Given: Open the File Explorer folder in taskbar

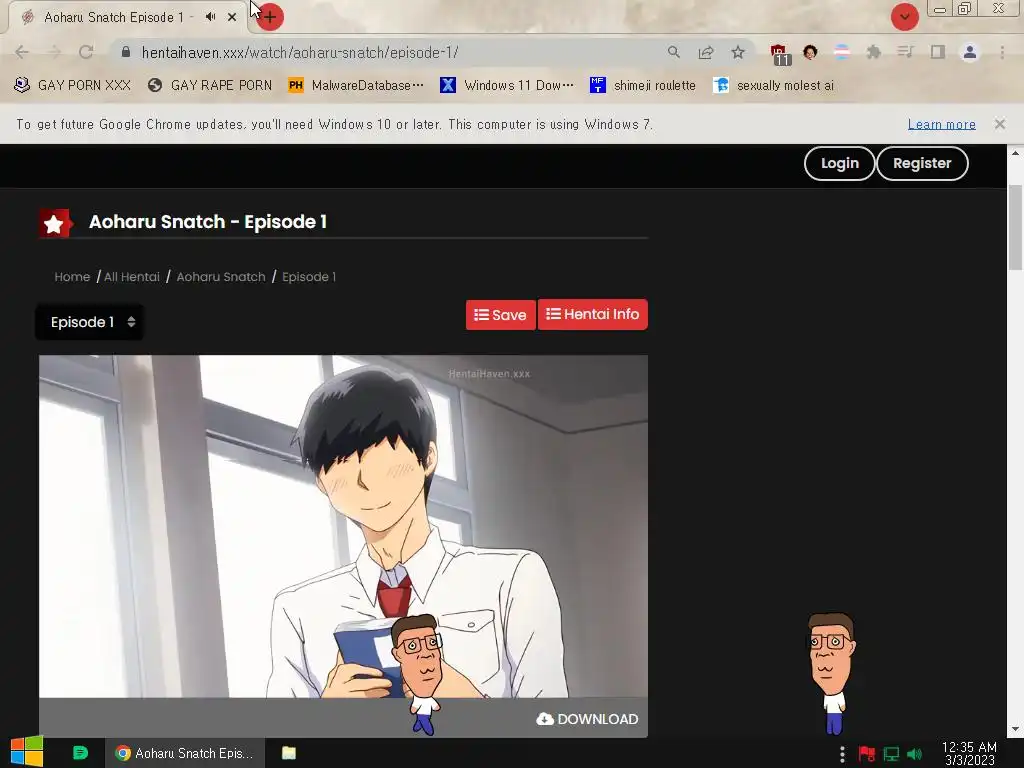Looking at the screenshot, I should tap(289, 753).
